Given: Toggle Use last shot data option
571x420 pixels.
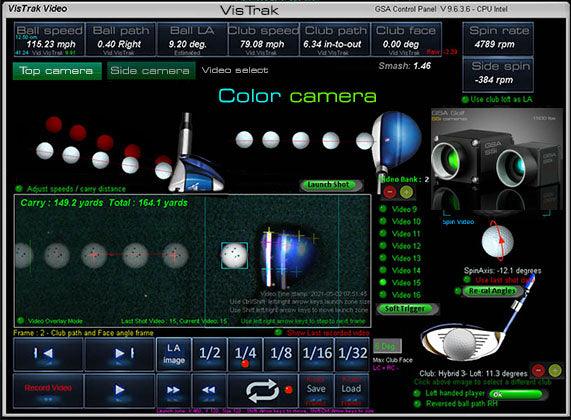Looking at the screenshot, I should (467, 280).
